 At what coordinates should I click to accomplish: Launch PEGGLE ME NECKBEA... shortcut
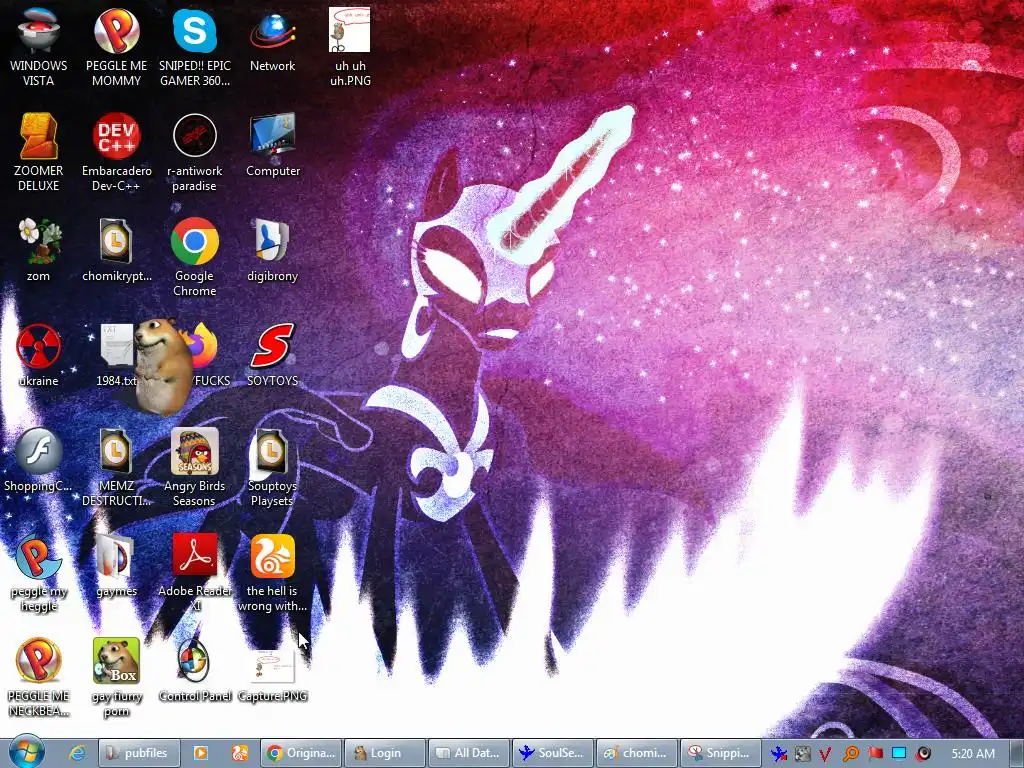pos(38,678)
